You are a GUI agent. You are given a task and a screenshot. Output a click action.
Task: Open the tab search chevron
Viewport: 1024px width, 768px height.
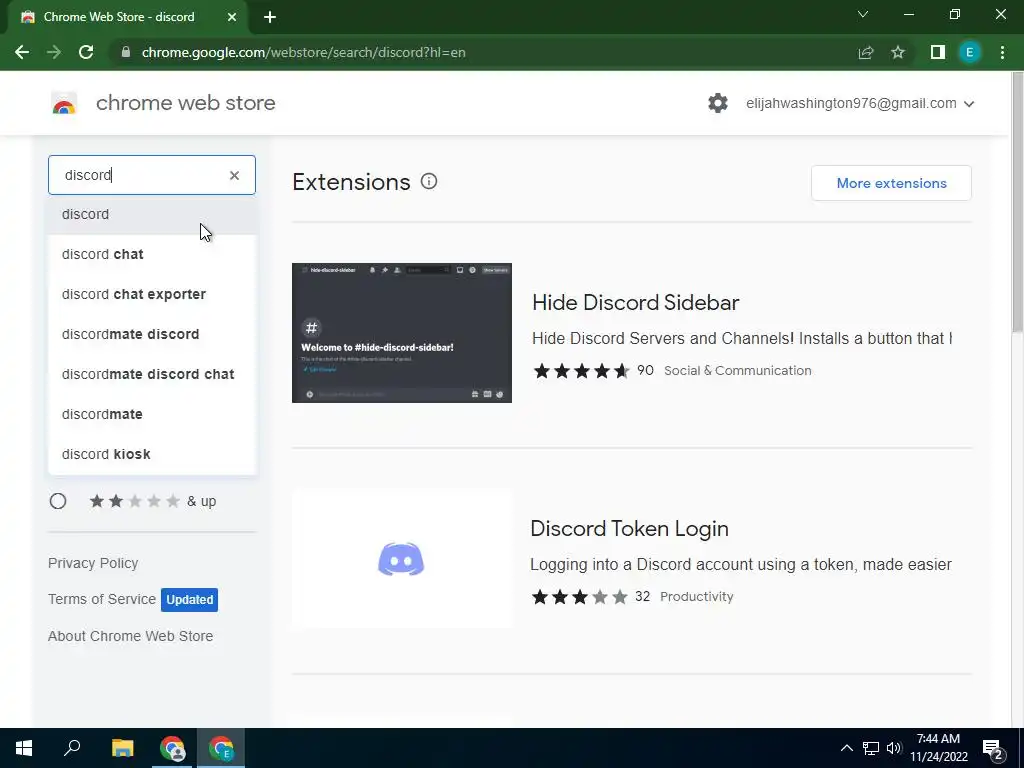pyautogui.click(x=863, y=14)
